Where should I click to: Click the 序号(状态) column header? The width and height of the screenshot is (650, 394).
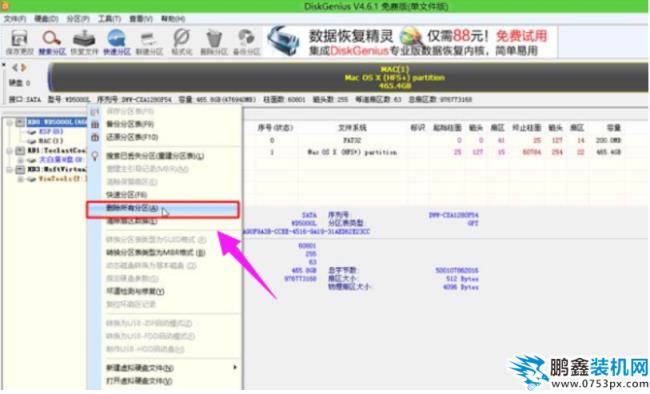pos(275,128)
